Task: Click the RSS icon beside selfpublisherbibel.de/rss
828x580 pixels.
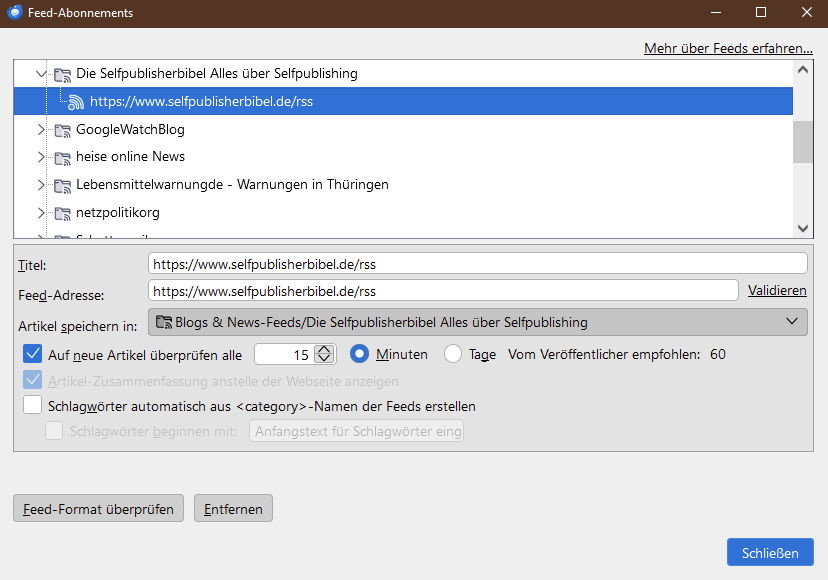Action: 76,101
